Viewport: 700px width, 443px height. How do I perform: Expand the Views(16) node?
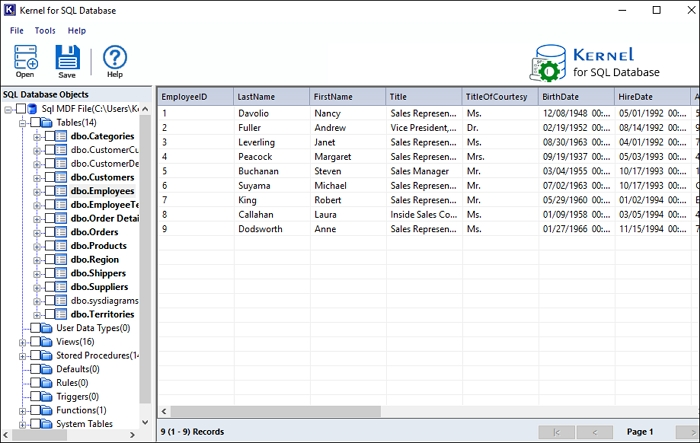point(22,343)
